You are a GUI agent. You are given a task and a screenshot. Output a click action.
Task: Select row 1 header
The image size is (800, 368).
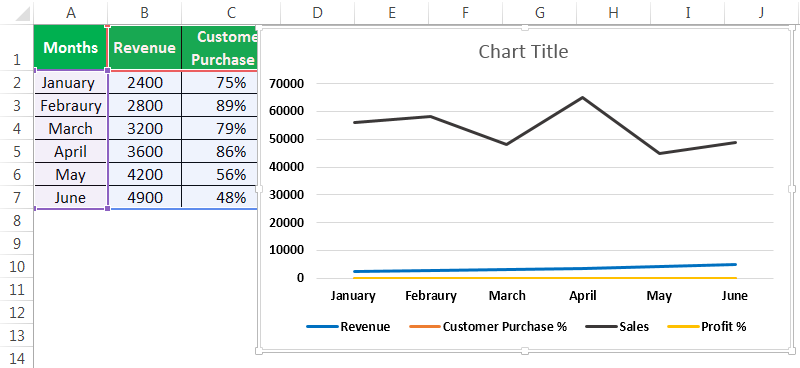click(x=16, y=47)
